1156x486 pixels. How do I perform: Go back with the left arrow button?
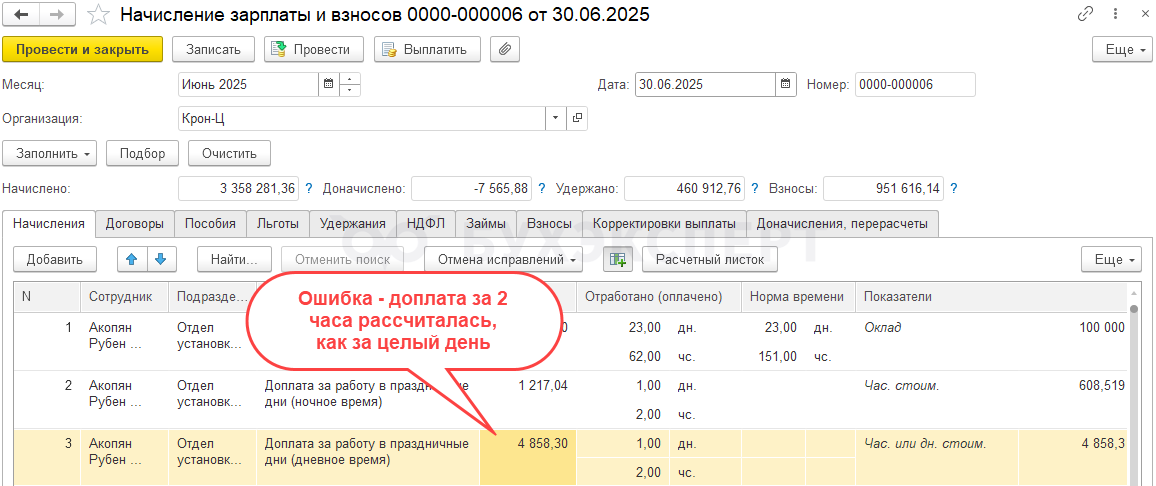22,14
